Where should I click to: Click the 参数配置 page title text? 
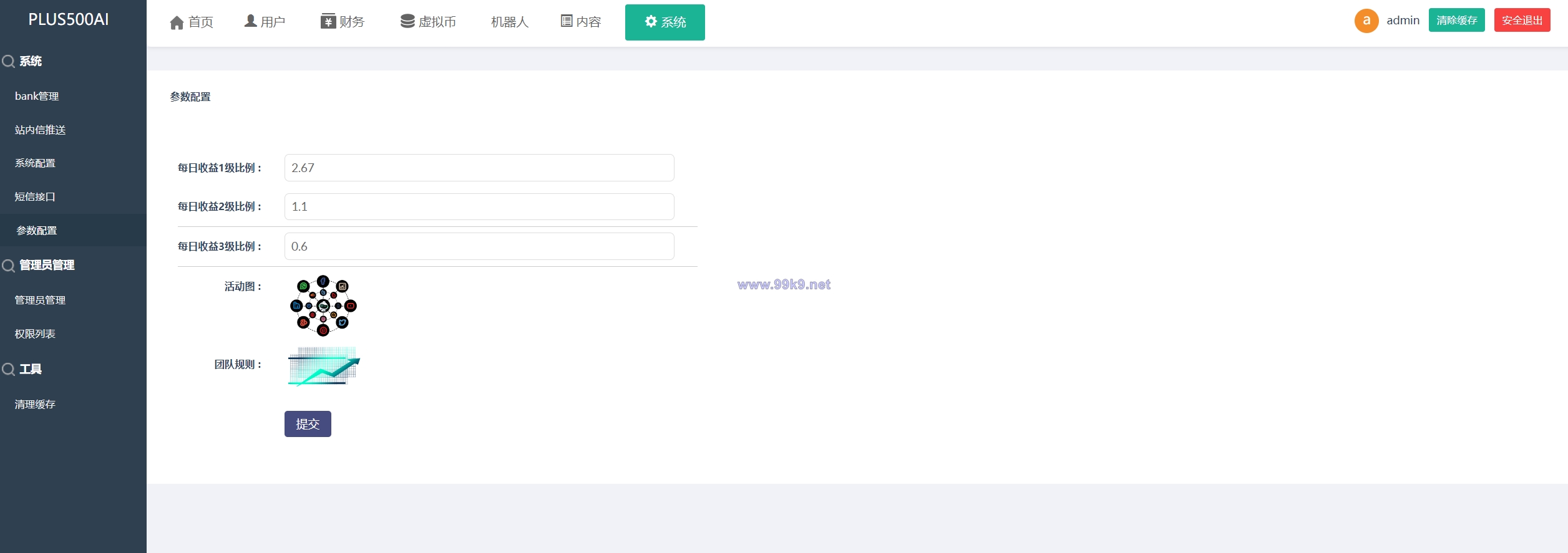tap(190, 97)
